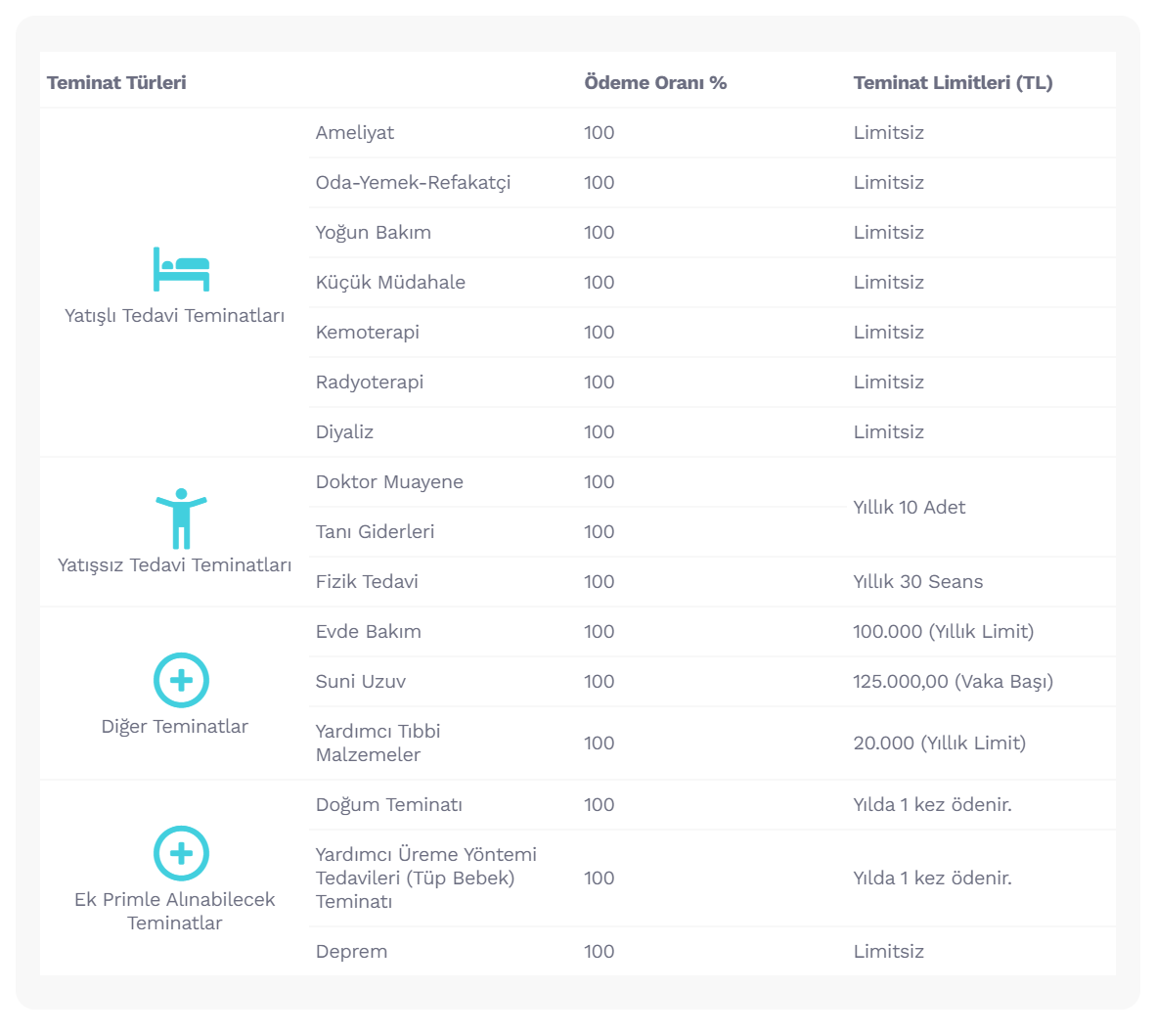Click the 125.000,00 (Vaka Başı) limit
Viewport: 1156px width, 1036px height.
pyautogui.click(x=953, y=682)
